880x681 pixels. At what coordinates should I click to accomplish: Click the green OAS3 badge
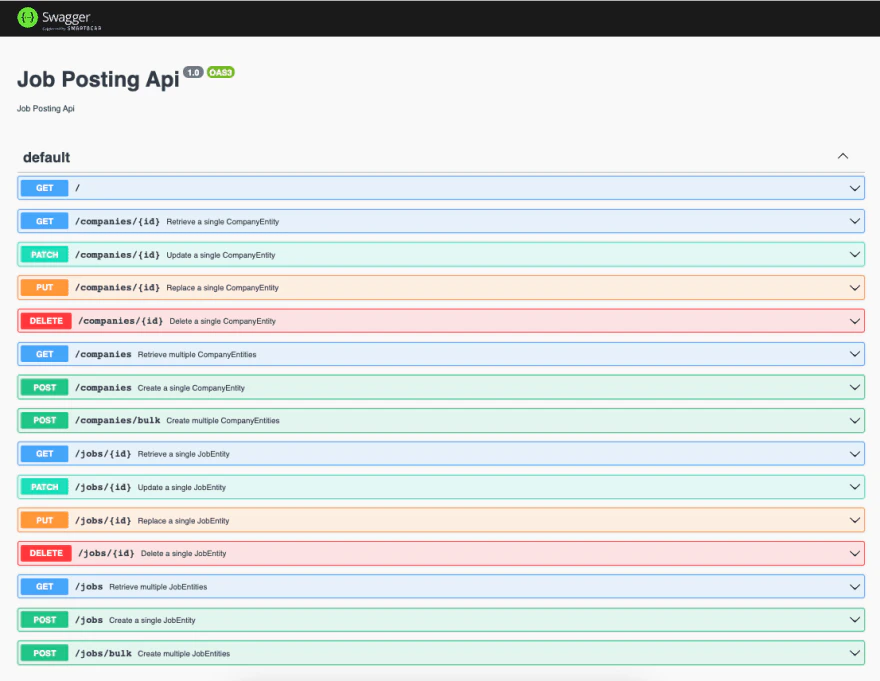point(222,72)
